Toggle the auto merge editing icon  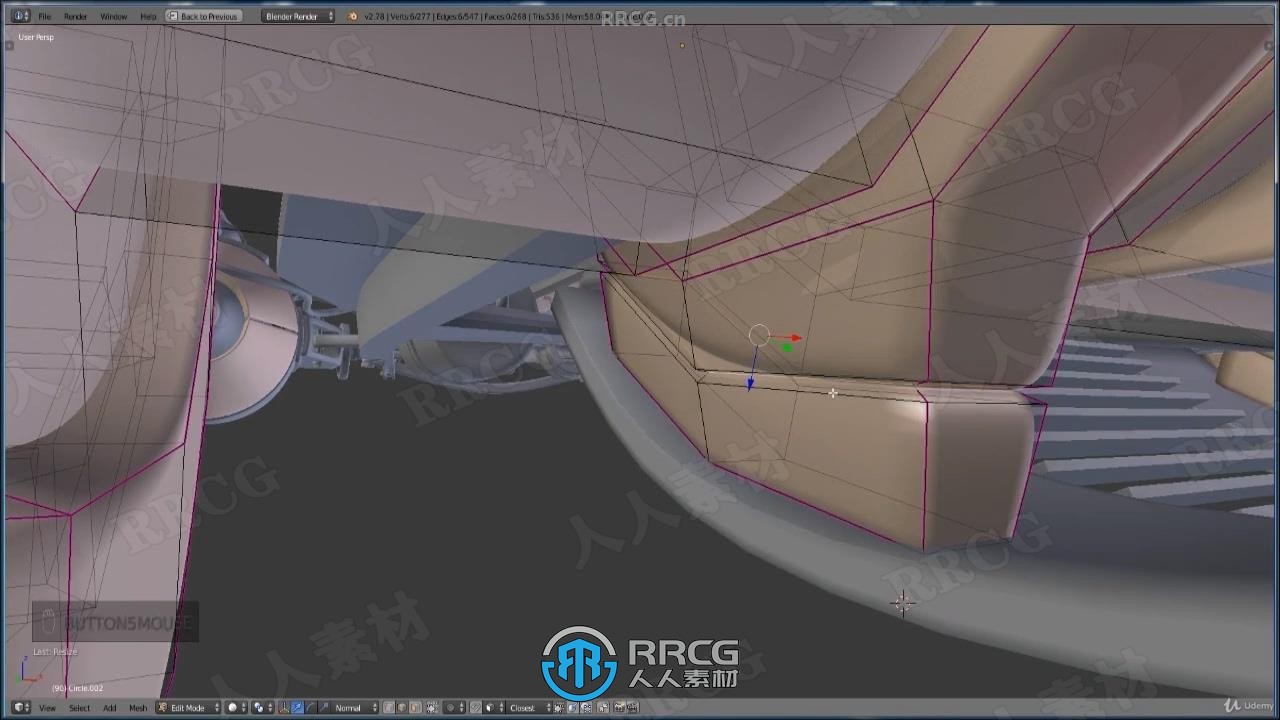(x=604, y=707)
